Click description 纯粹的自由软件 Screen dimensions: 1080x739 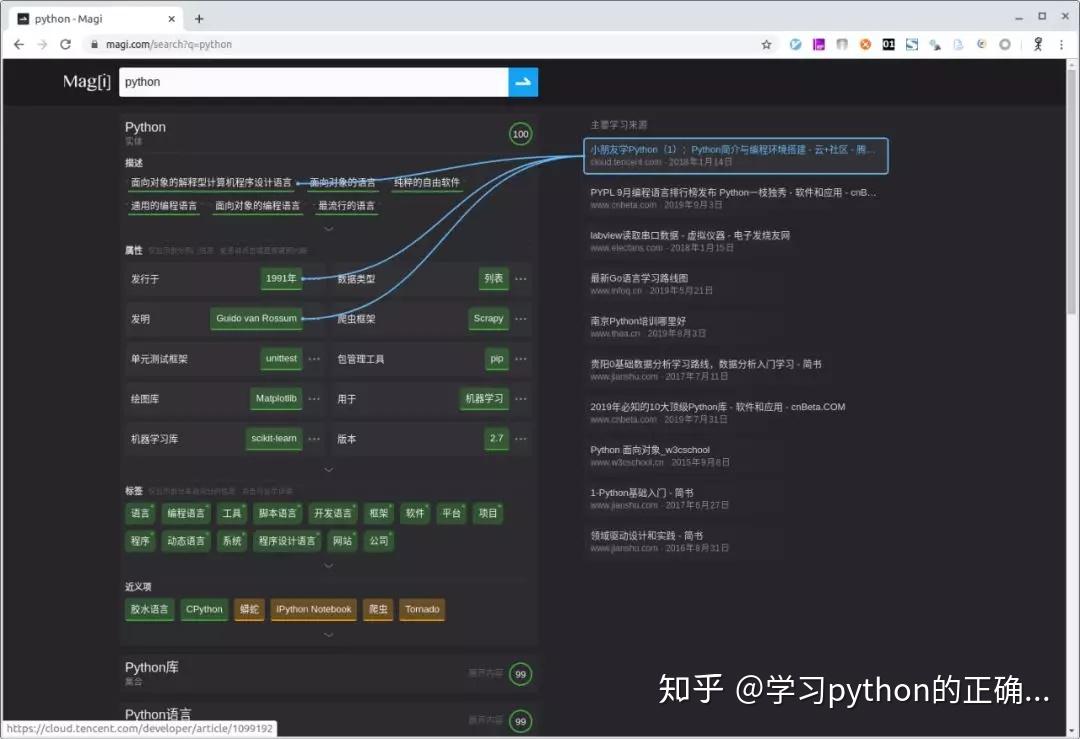tap(426, 183)
